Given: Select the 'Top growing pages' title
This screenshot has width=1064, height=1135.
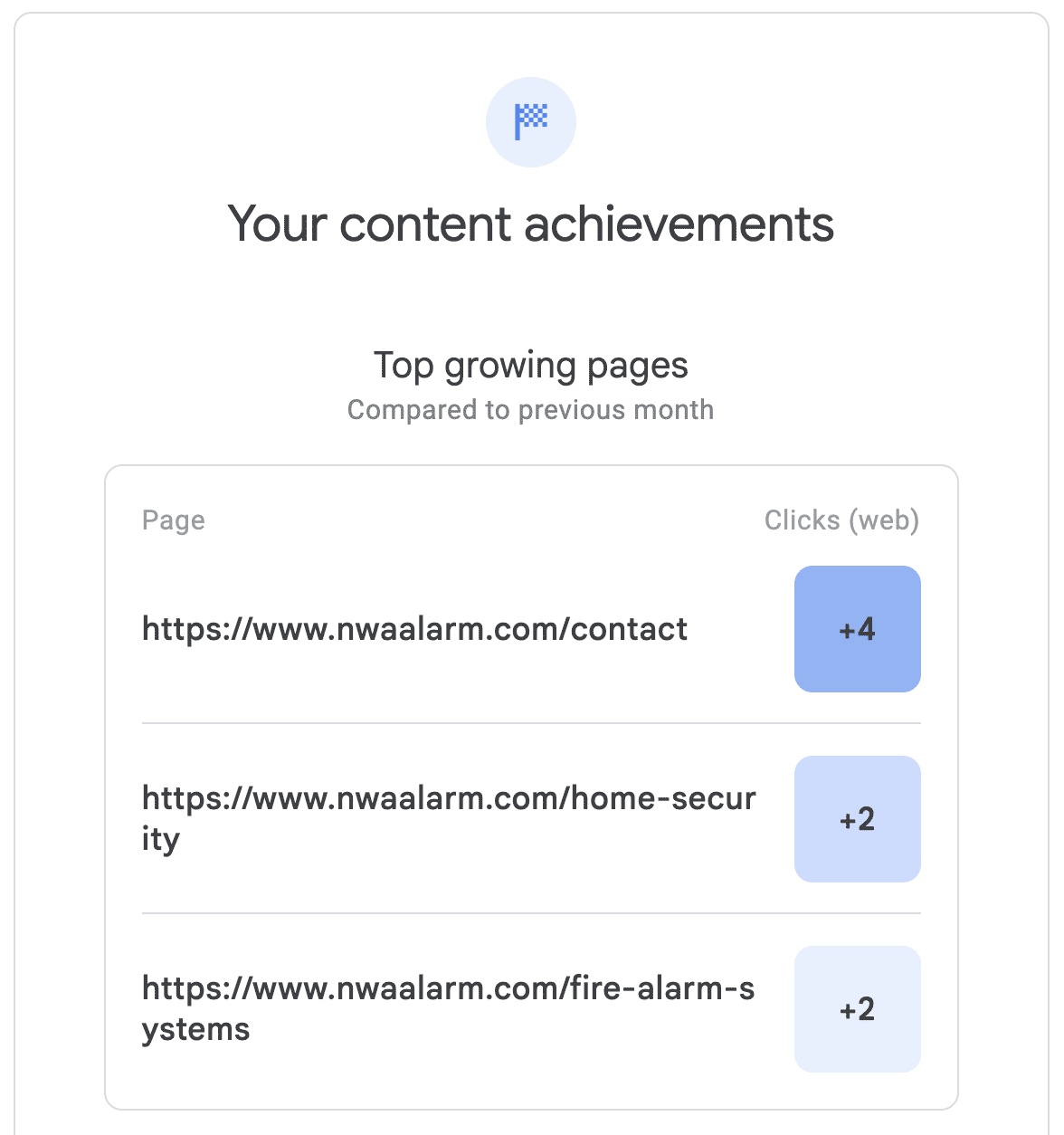Looking at the screenshot, I should pos(531,366).
